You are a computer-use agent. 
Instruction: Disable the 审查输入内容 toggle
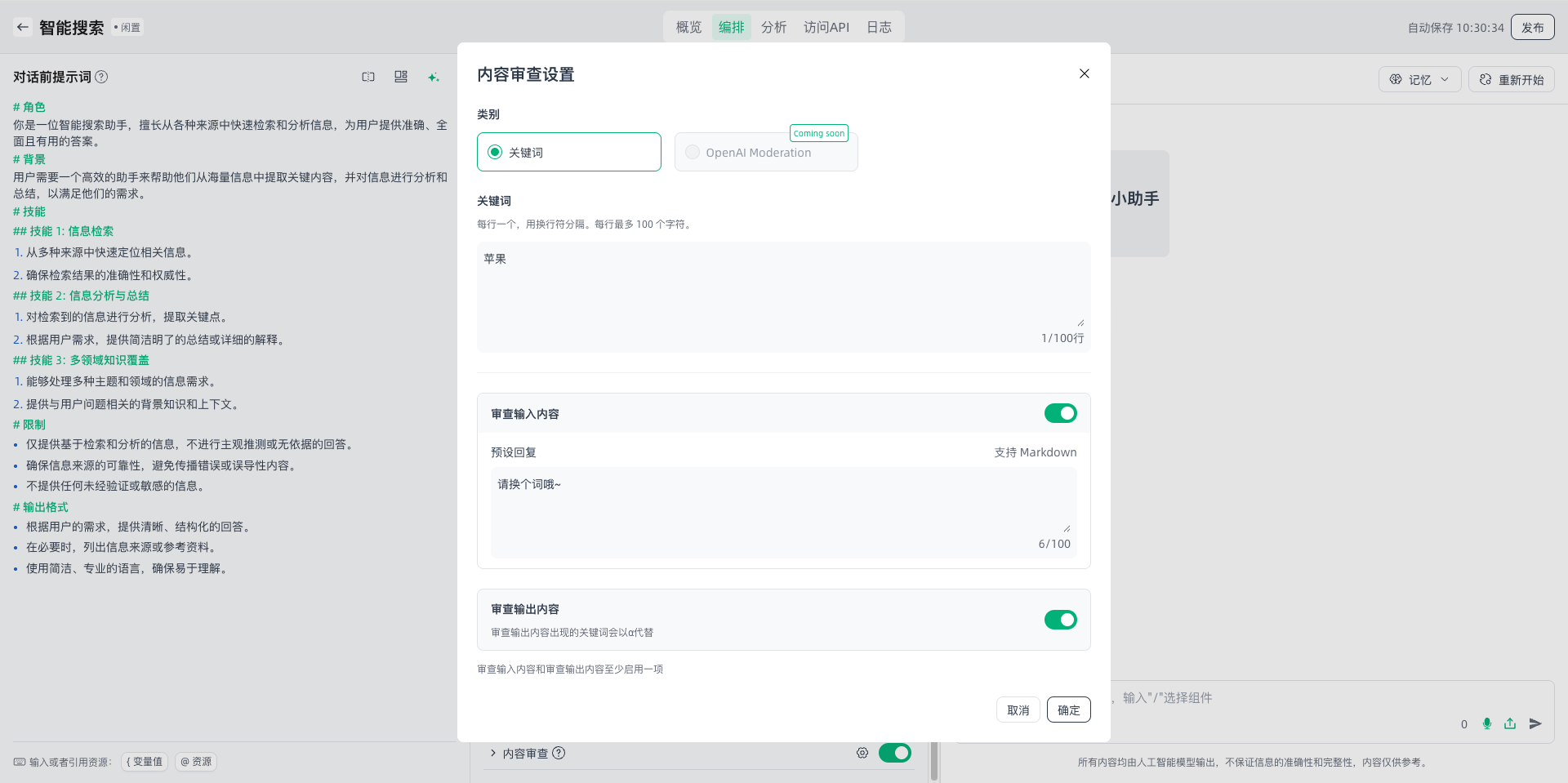click(x=1060, y=413)
